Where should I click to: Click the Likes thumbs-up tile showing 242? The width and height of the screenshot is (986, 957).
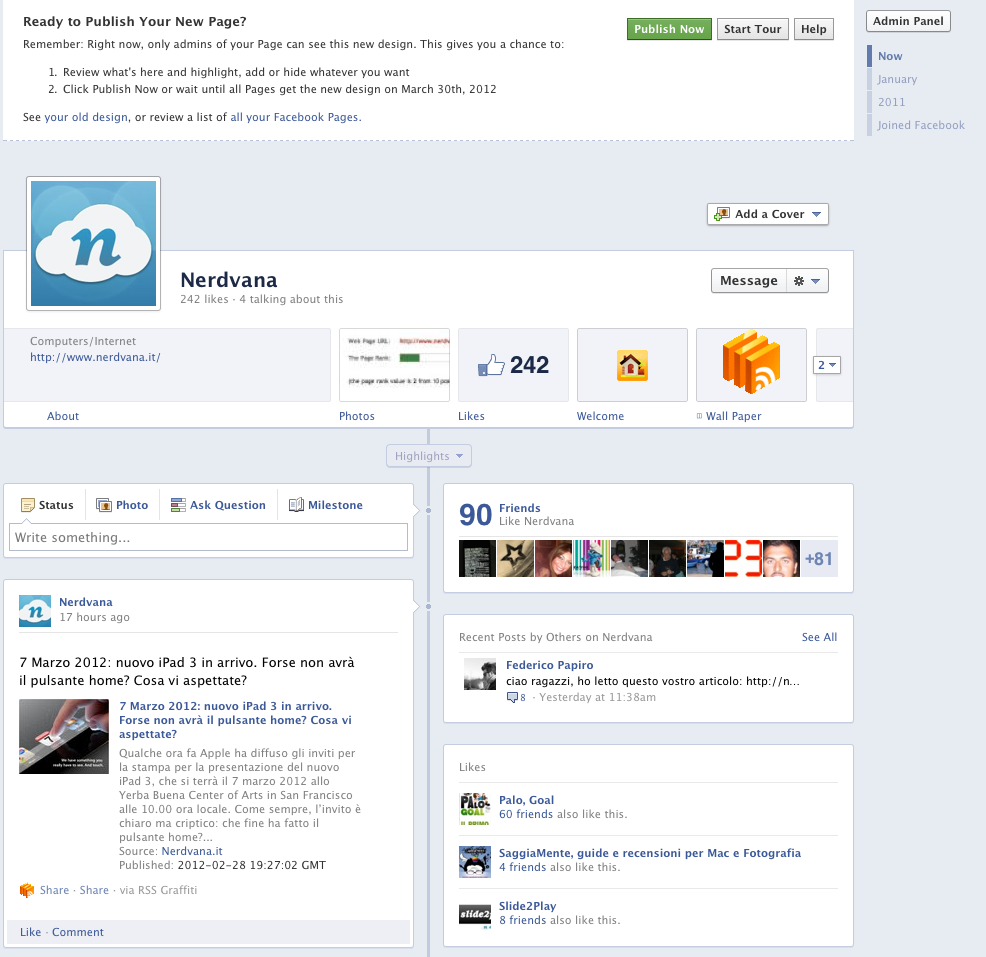513,365
